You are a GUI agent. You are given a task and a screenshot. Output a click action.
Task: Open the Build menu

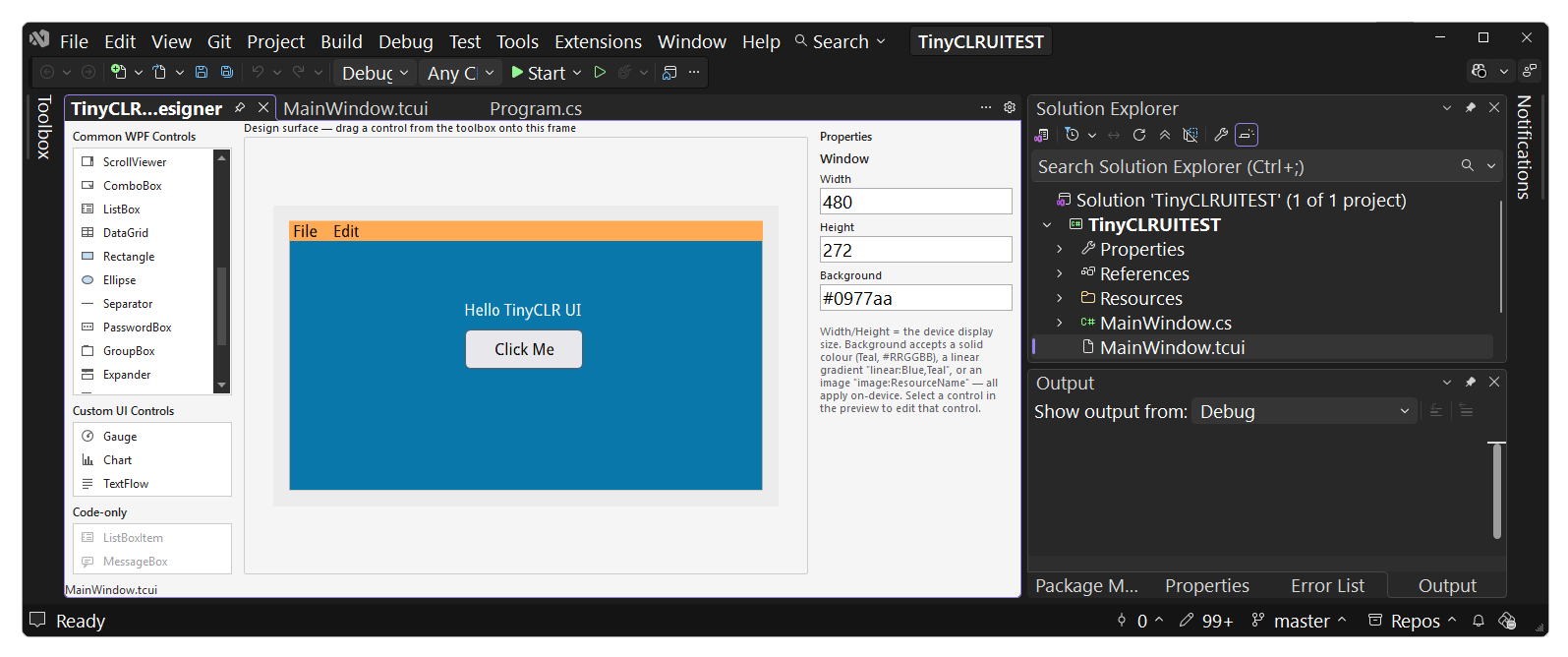pos(341,41)
